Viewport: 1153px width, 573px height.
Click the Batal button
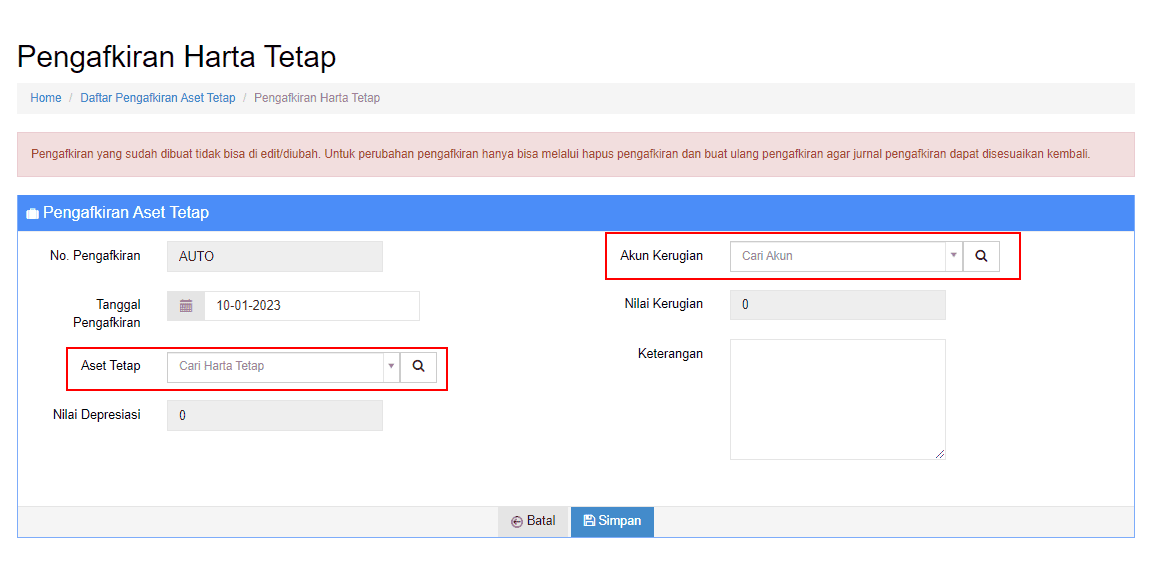pos(533,522)
